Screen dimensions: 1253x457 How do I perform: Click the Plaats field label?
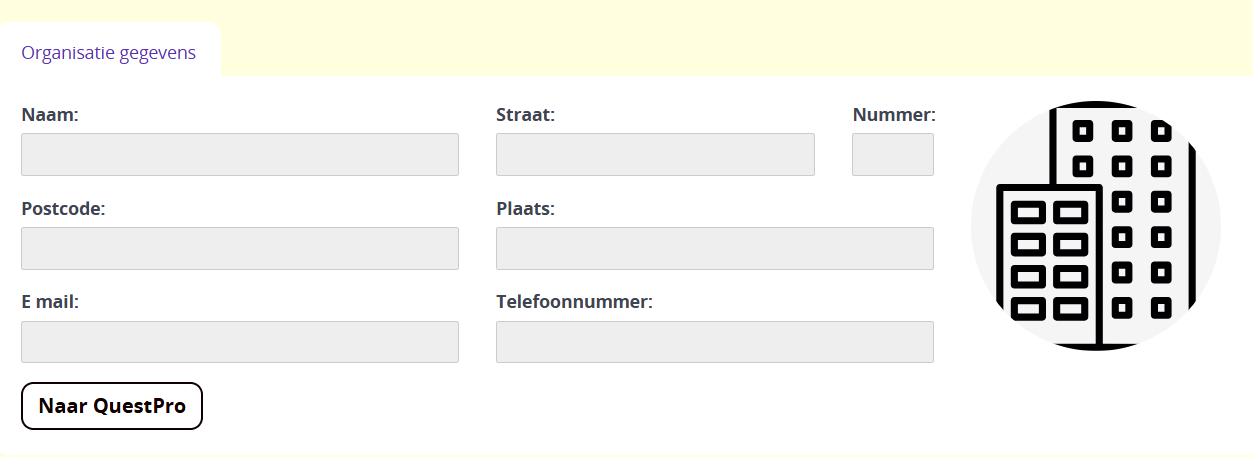tap(525, 209)
